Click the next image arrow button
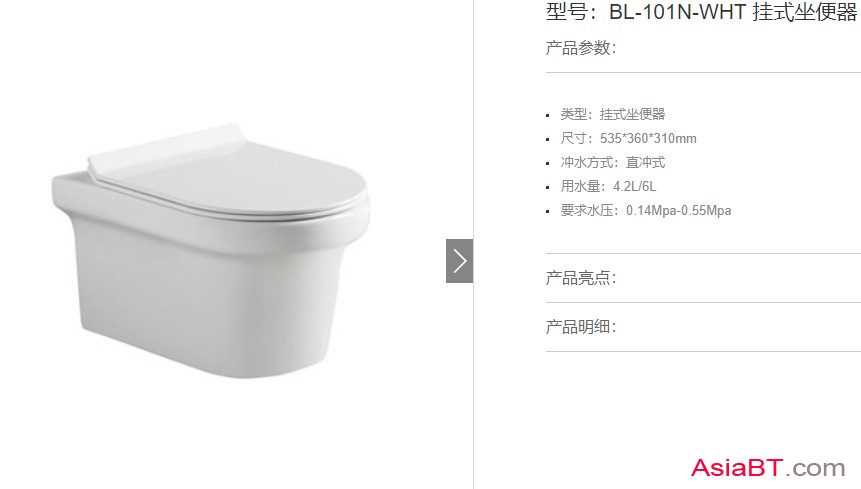 click(459, 261)
